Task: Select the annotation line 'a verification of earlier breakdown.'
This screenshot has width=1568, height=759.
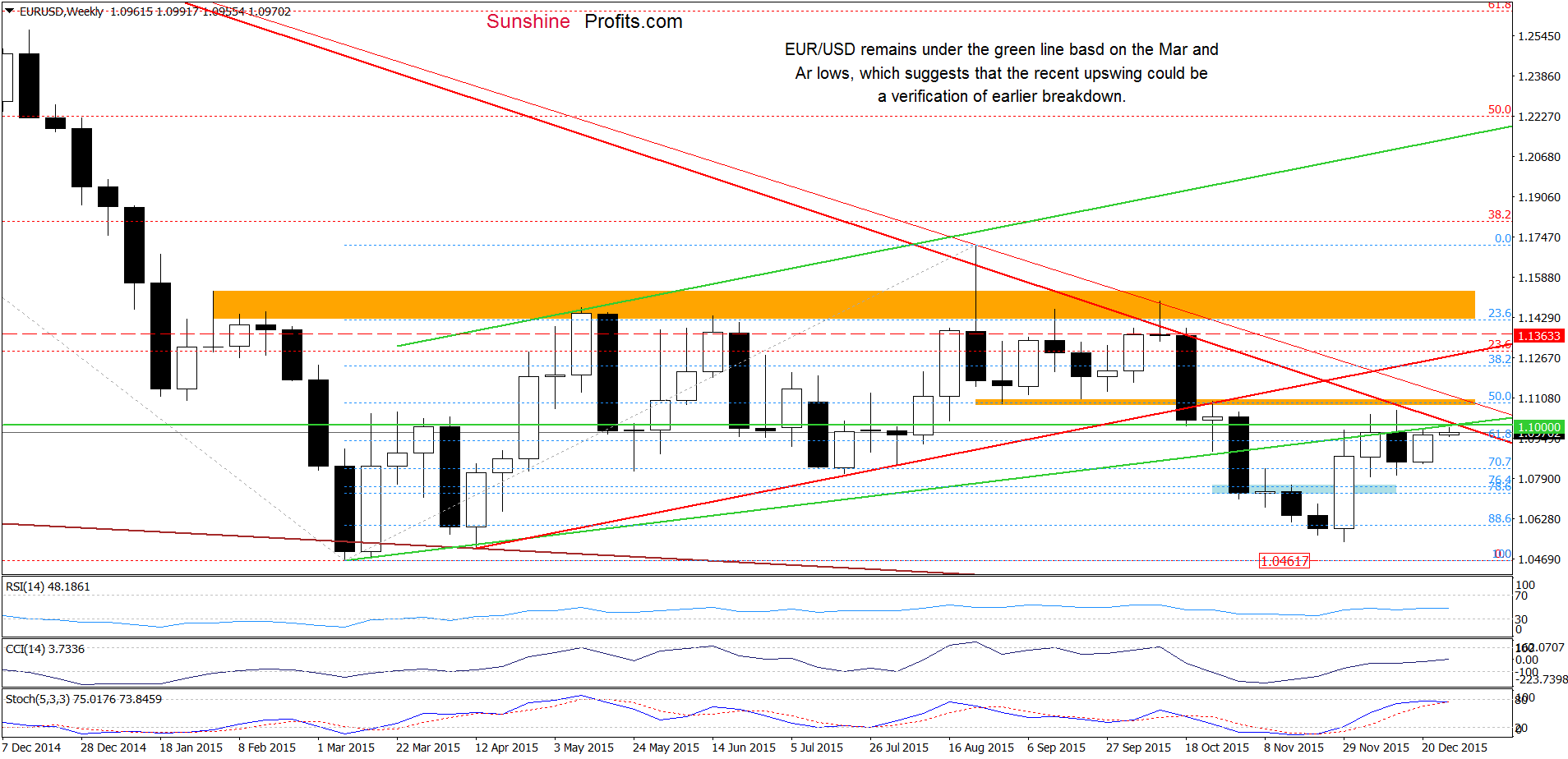Action: click(1001, 96)
